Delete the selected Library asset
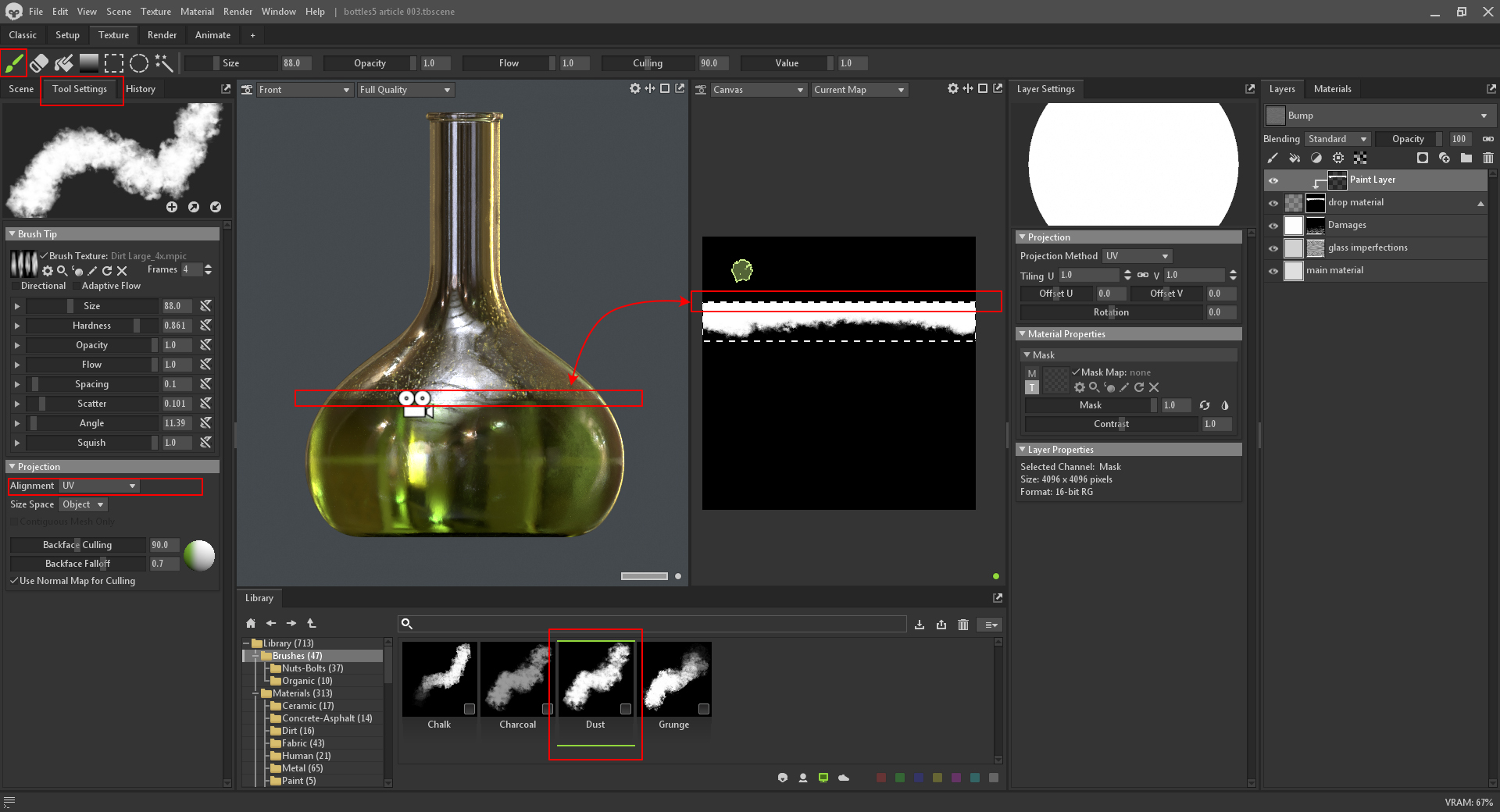Viewport: 1500px width, 812px height. (963, 625)
